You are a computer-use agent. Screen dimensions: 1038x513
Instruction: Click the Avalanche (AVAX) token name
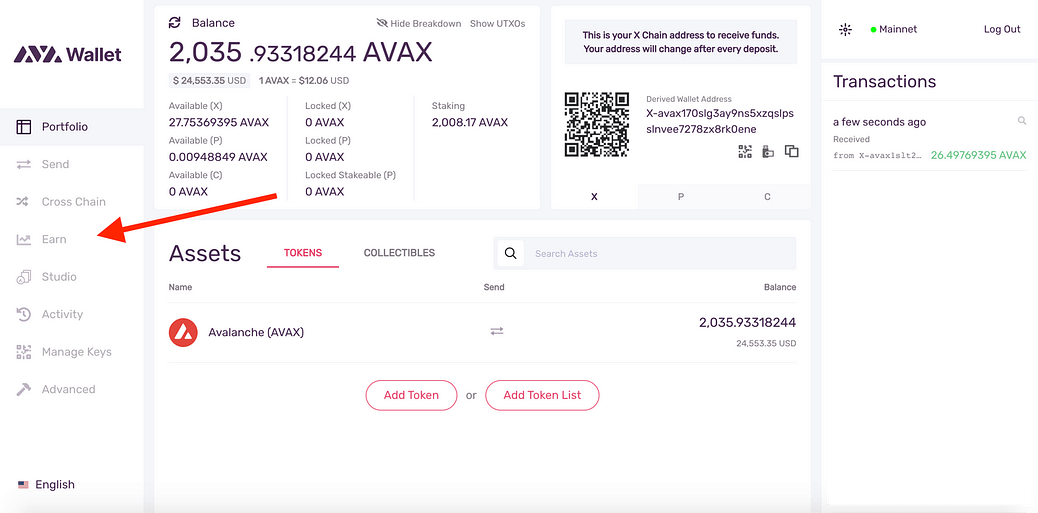256,332
